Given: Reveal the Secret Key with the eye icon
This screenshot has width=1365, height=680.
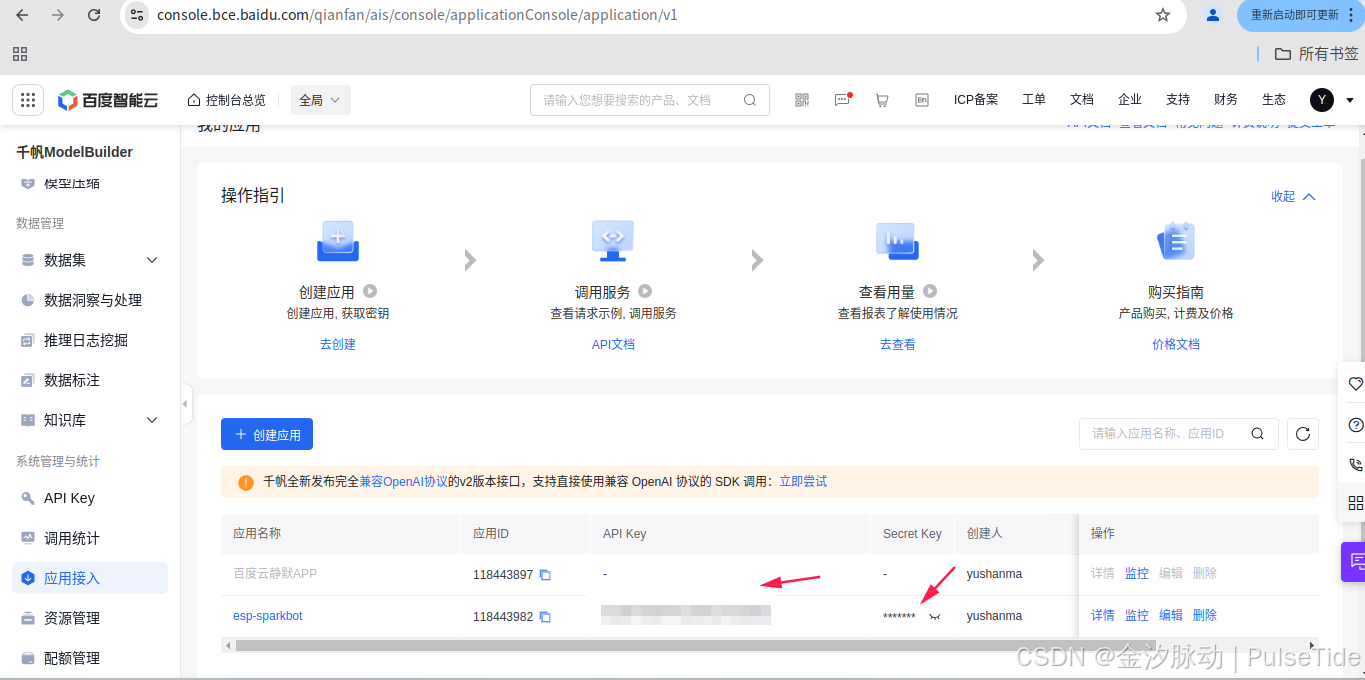Looking at the screenshot, I should 935,617.
